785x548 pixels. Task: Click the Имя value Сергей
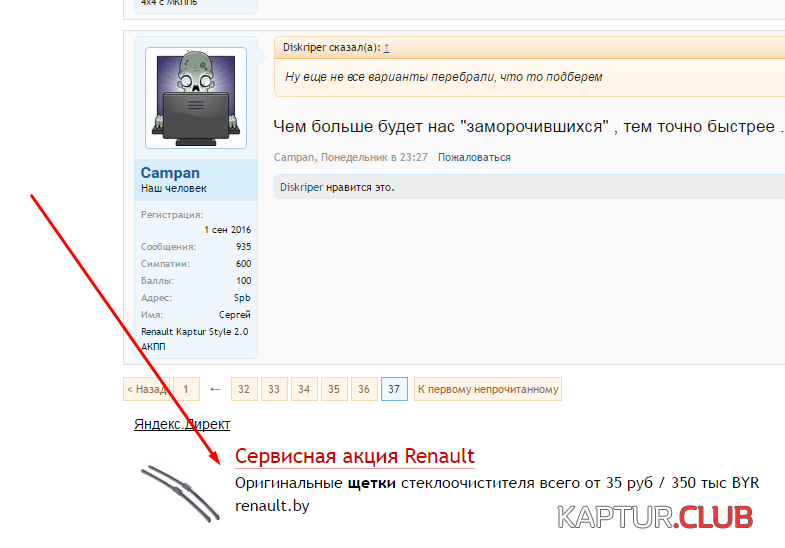[234, 315]
